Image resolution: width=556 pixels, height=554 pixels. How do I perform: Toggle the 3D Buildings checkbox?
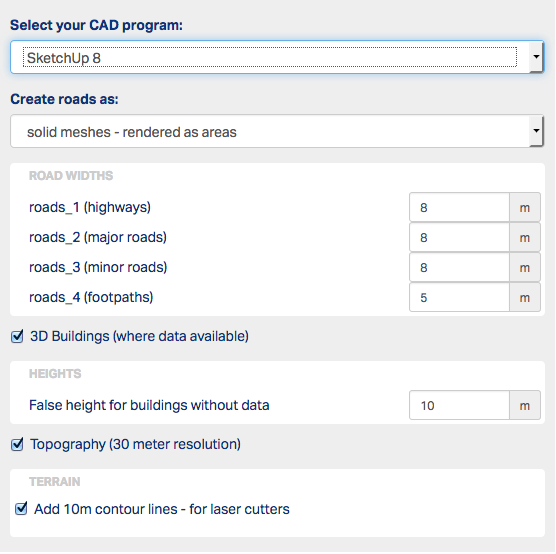(x=17, y=336)
